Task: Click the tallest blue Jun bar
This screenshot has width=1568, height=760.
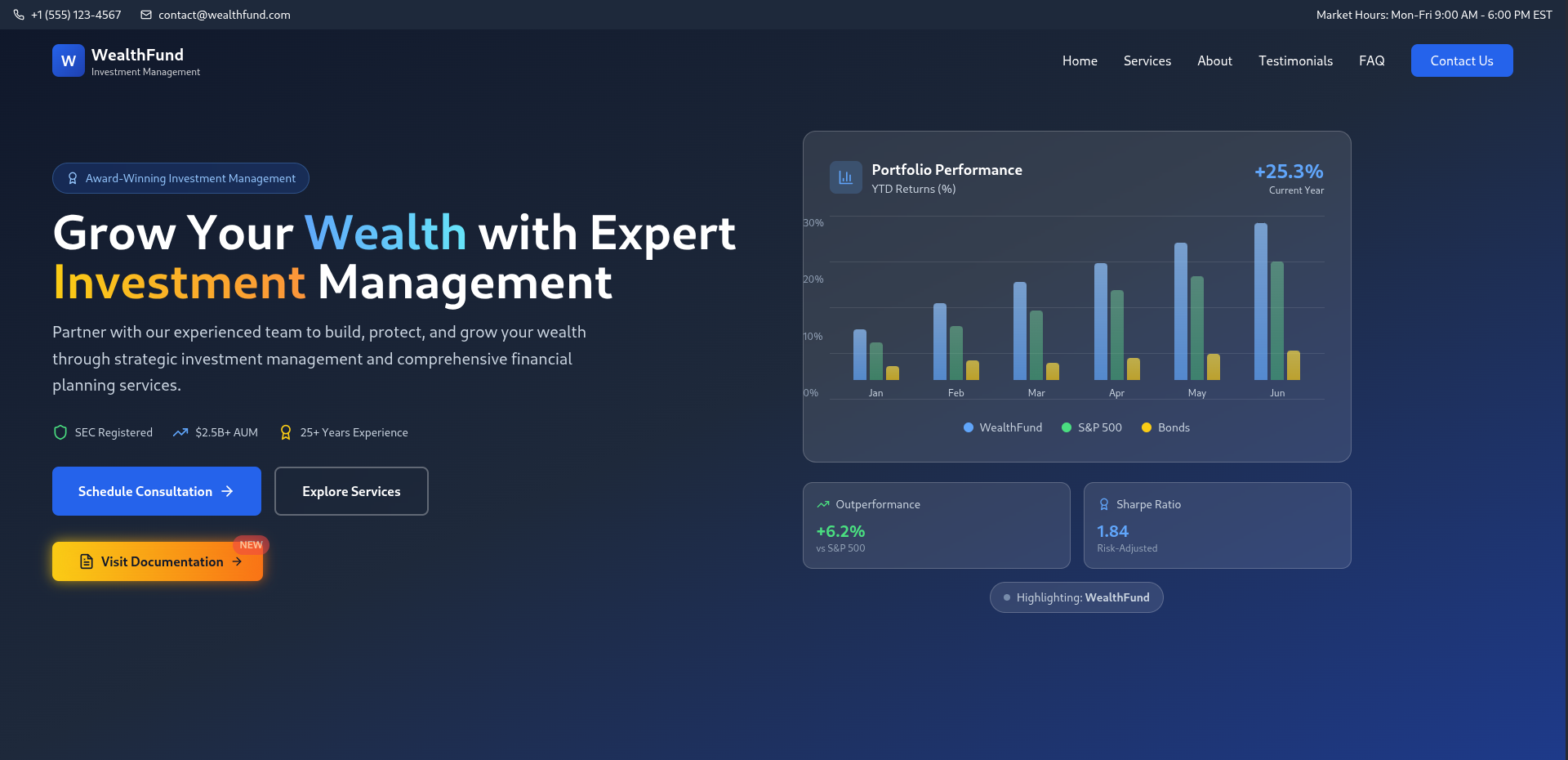Action: click(x=1261, y=302)
